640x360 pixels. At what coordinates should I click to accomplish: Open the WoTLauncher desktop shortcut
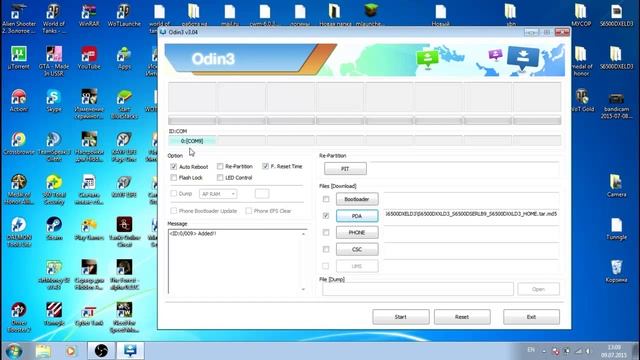pyautogui.click(x=124, y=16)
